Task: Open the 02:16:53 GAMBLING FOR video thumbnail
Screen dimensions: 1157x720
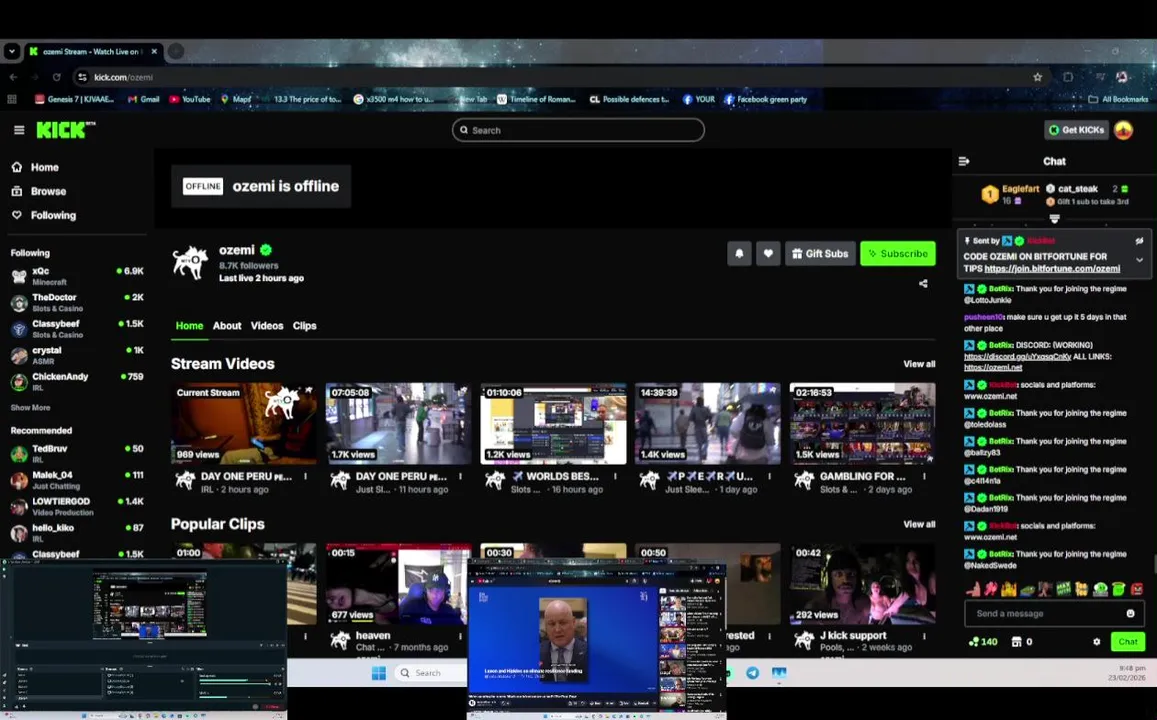Action: click(863, 423)
